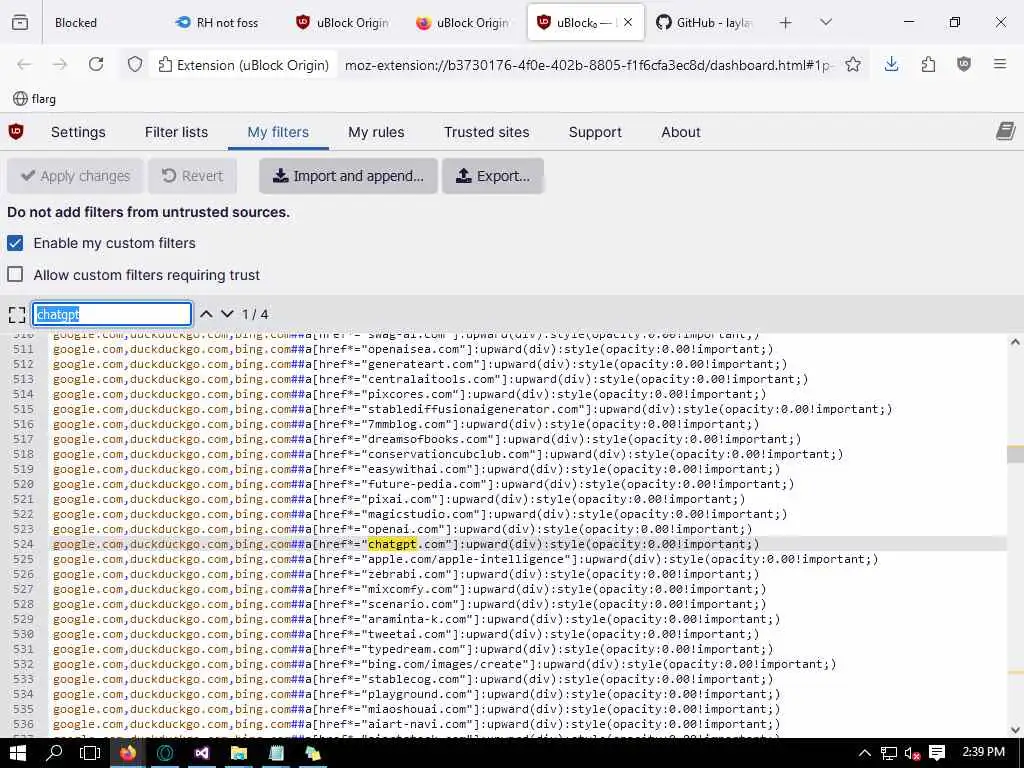Screen dimensions: 1024x768
Task: Switch to the Trusted sites tab
Action: pyautogui.click(x=487, y=132)
